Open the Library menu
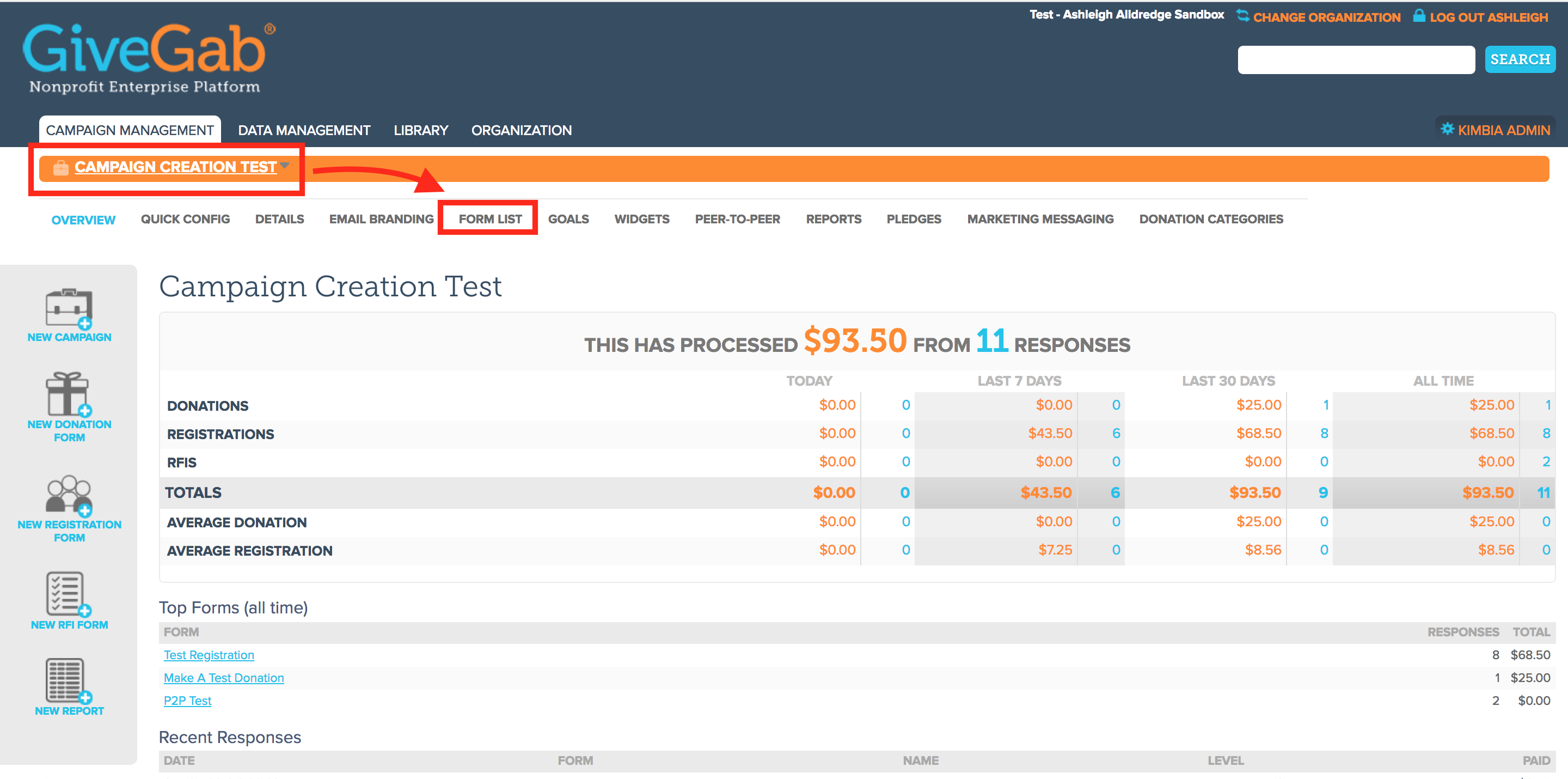This screenshot has width=1568, height=779. pos(421,130)
